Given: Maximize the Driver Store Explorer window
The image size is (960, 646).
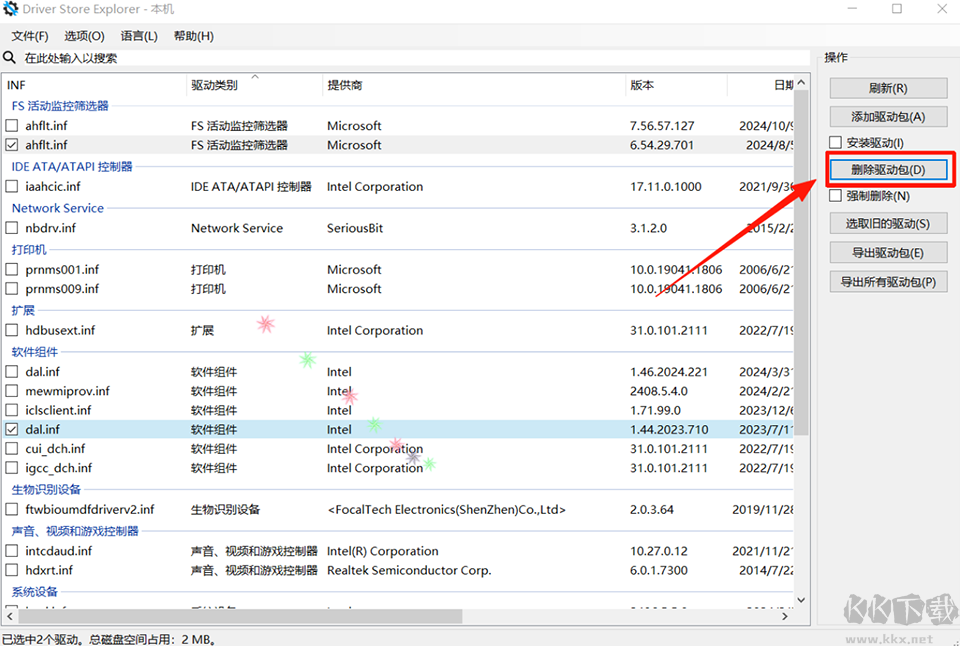Looking at the screenshot, I should (x=897, y=9).
